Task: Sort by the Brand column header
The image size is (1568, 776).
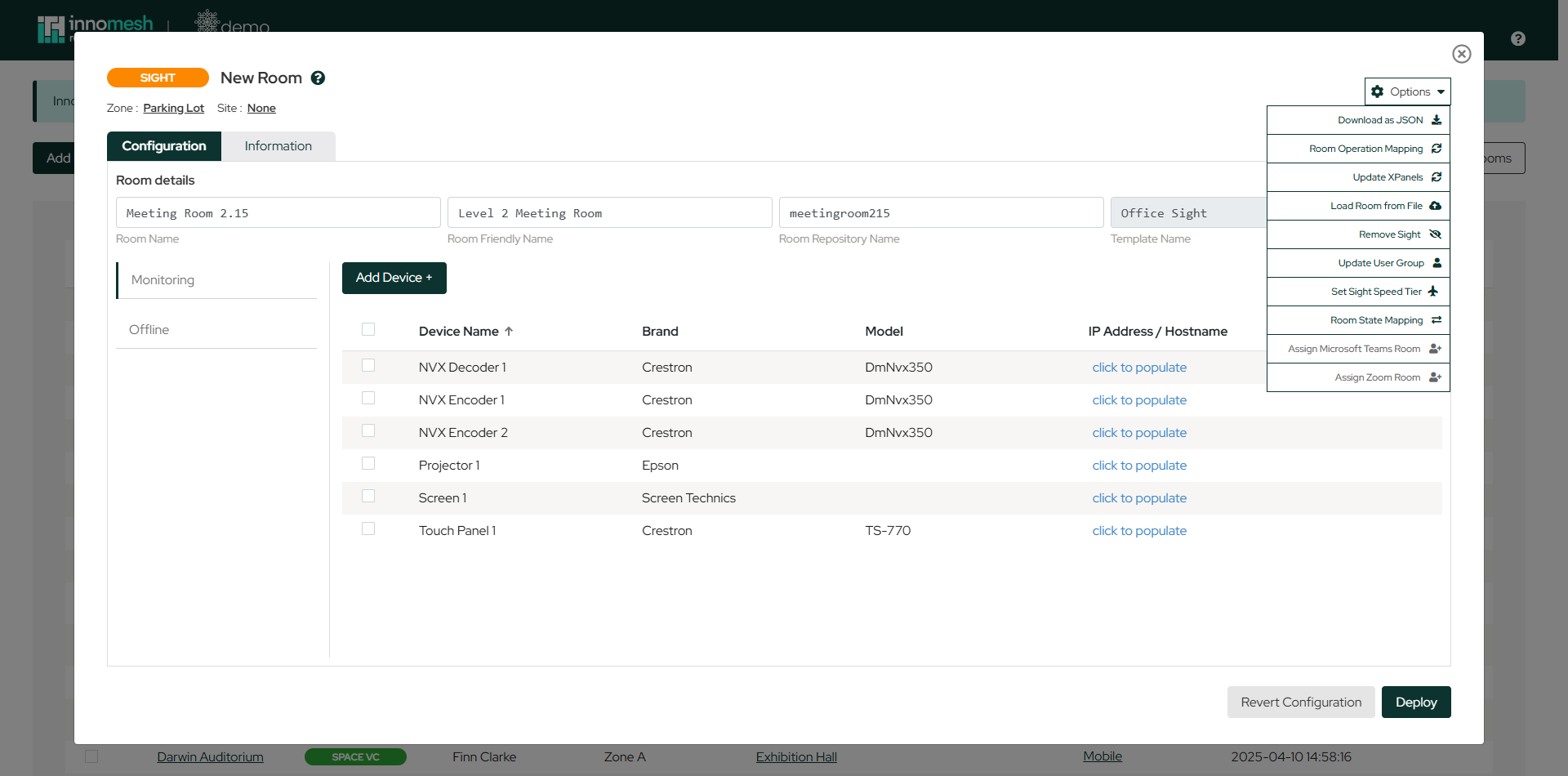Action: pos(660,332)
